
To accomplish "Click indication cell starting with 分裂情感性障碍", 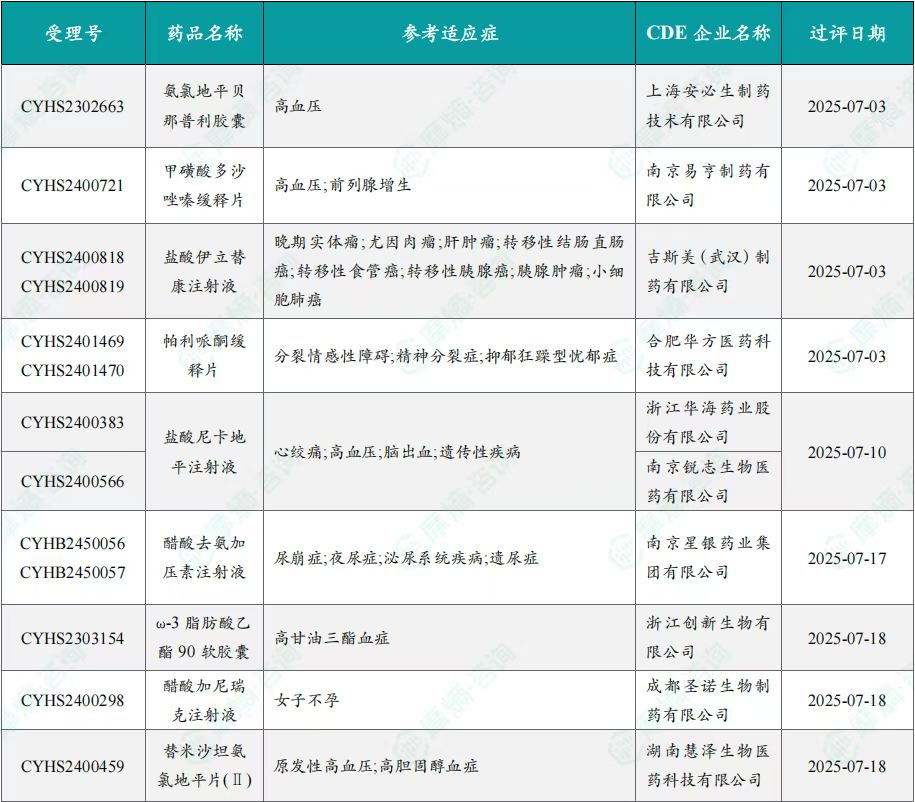I will coord(446,355).
